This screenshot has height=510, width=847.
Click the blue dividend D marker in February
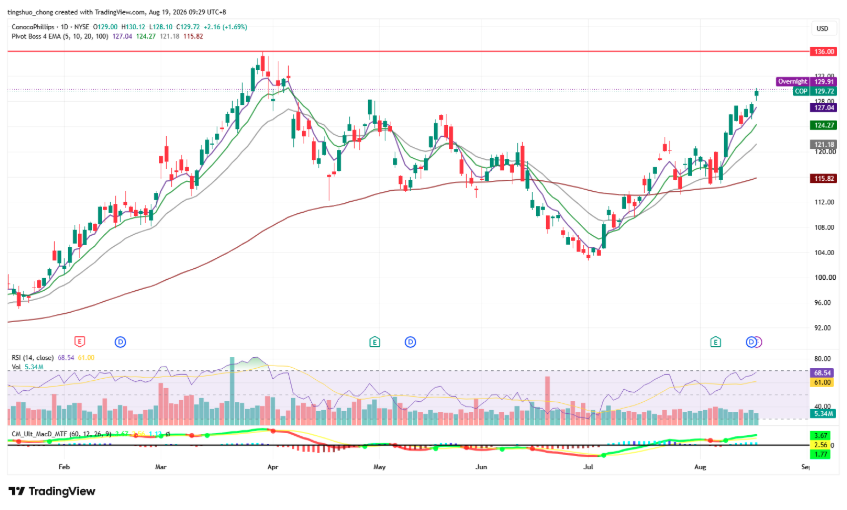[120, 341]
